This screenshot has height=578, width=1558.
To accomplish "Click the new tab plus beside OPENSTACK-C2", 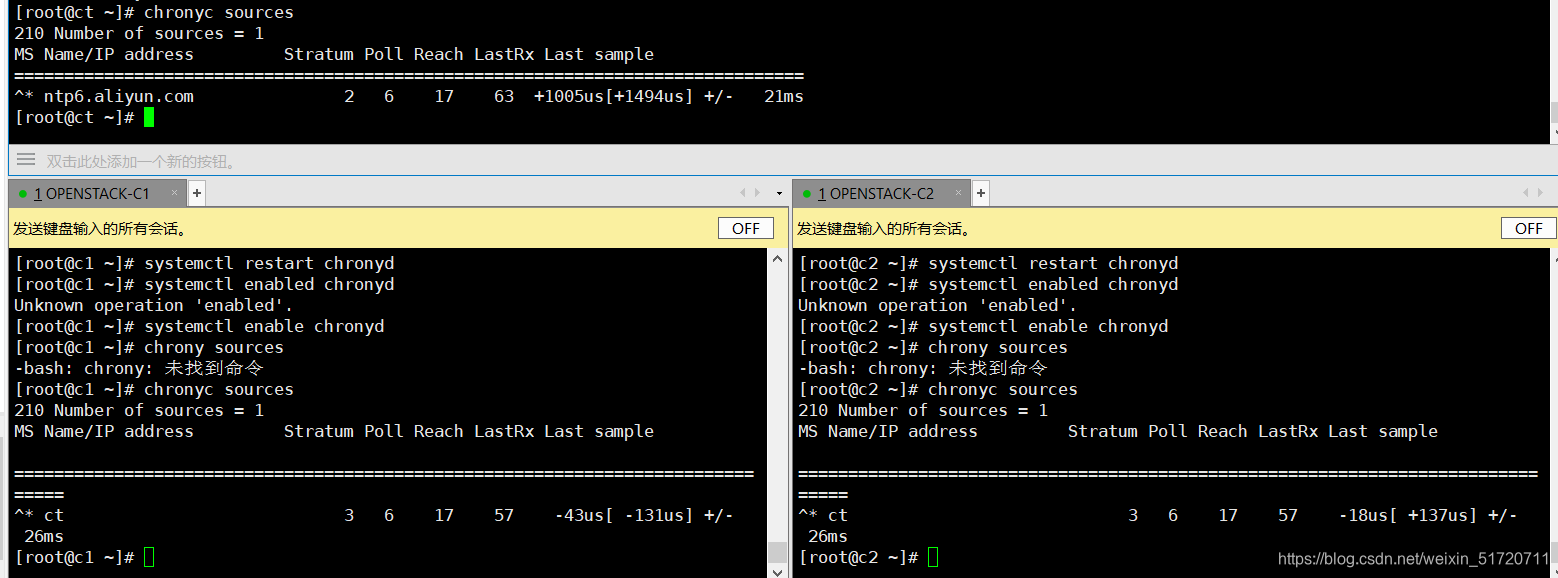I will [981, 193].
